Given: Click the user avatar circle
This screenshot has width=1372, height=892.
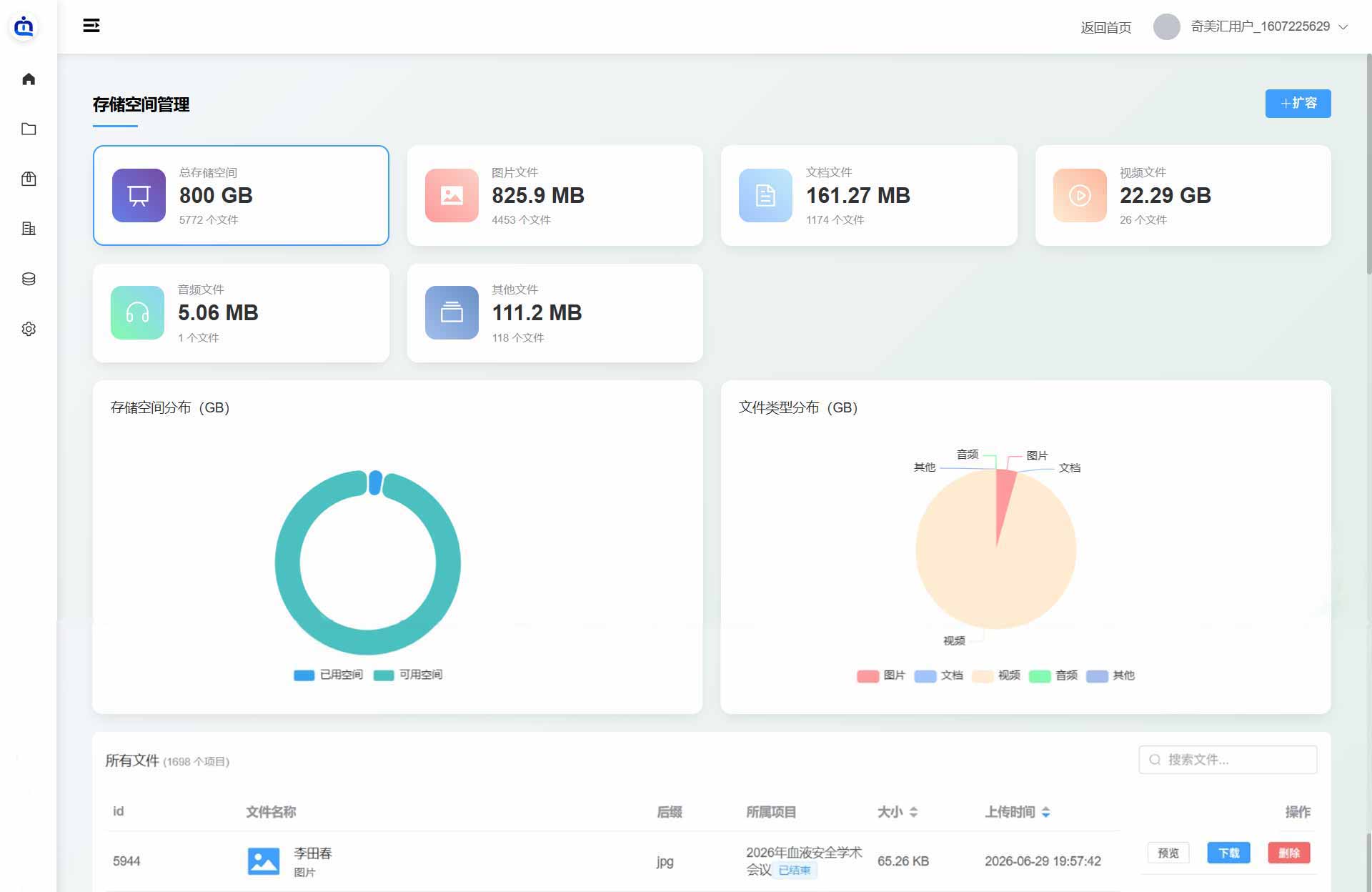Looking at the screenshot, I should click(1167, 26).
